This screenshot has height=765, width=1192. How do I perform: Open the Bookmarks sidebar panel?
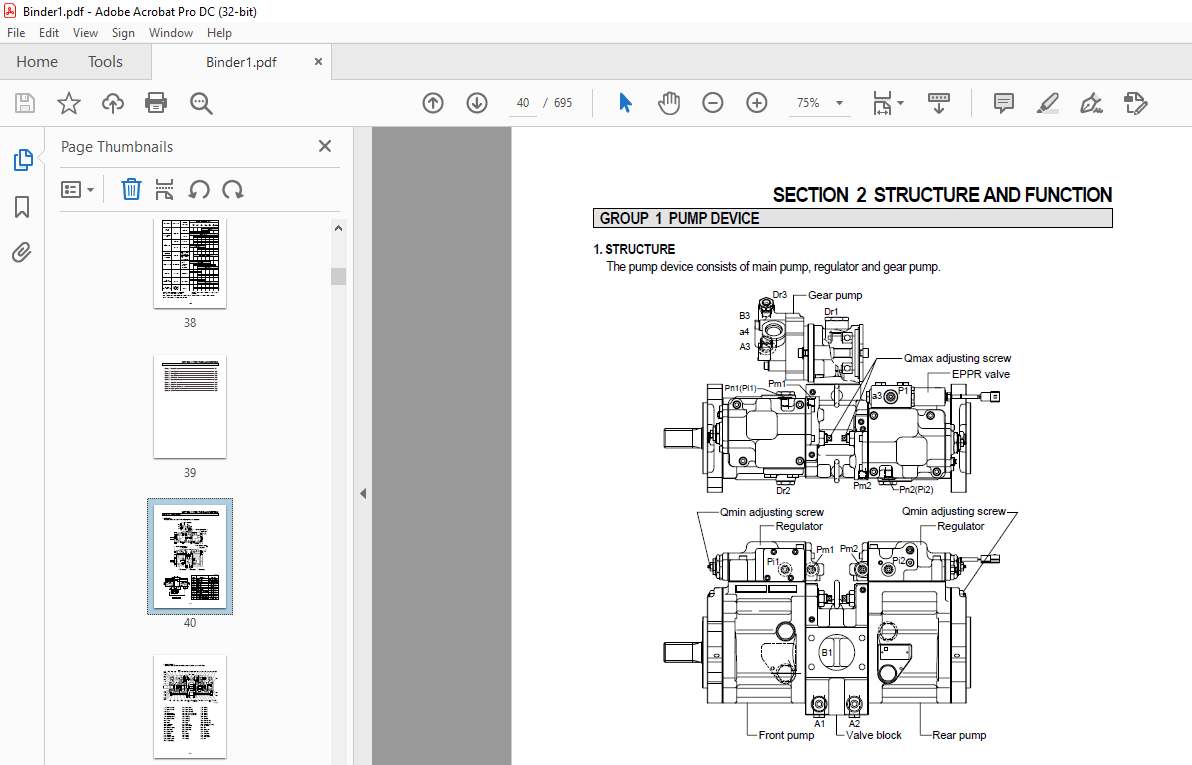(x=22, y=206)
